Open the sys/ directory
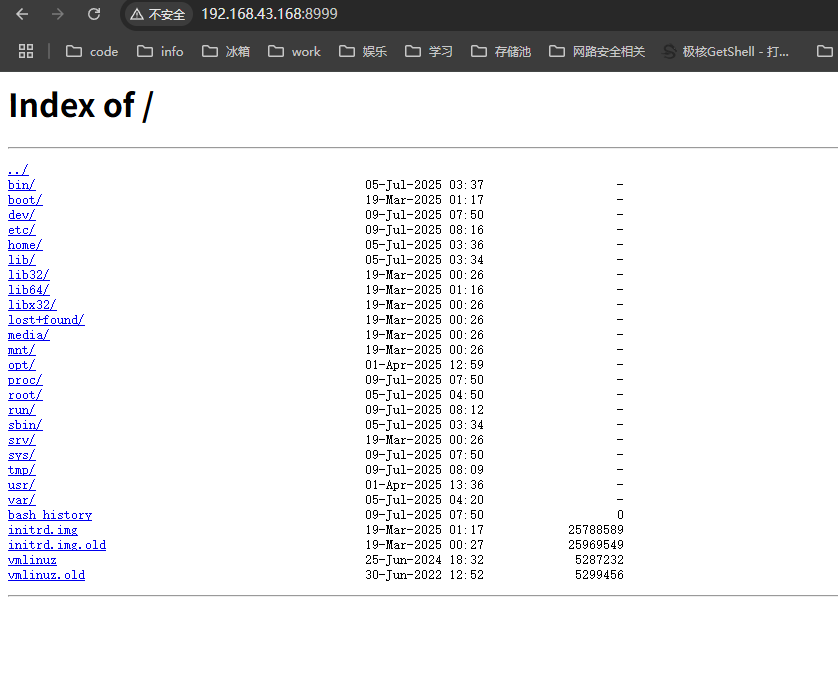The image size is (838, 675). click(21, 455)
